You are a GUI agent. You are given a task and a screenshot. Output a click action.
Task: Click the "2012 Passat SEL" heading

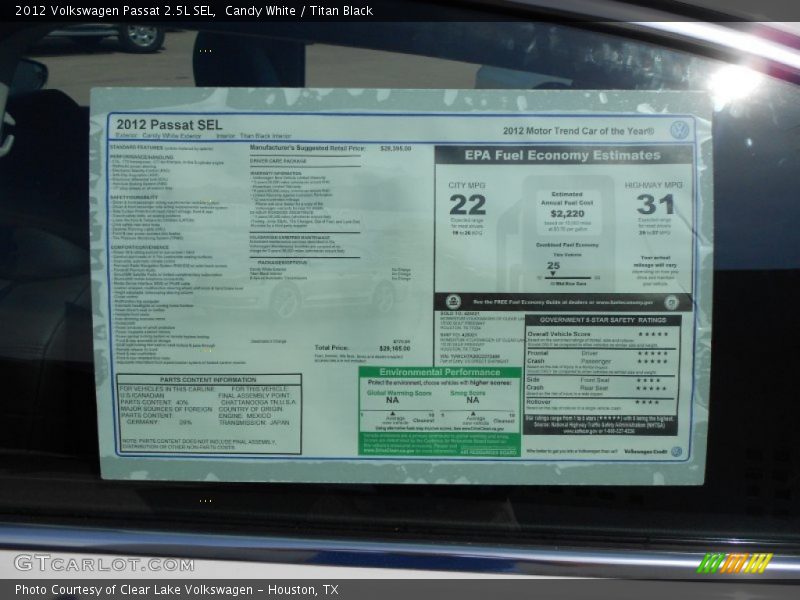pos(169,124)
